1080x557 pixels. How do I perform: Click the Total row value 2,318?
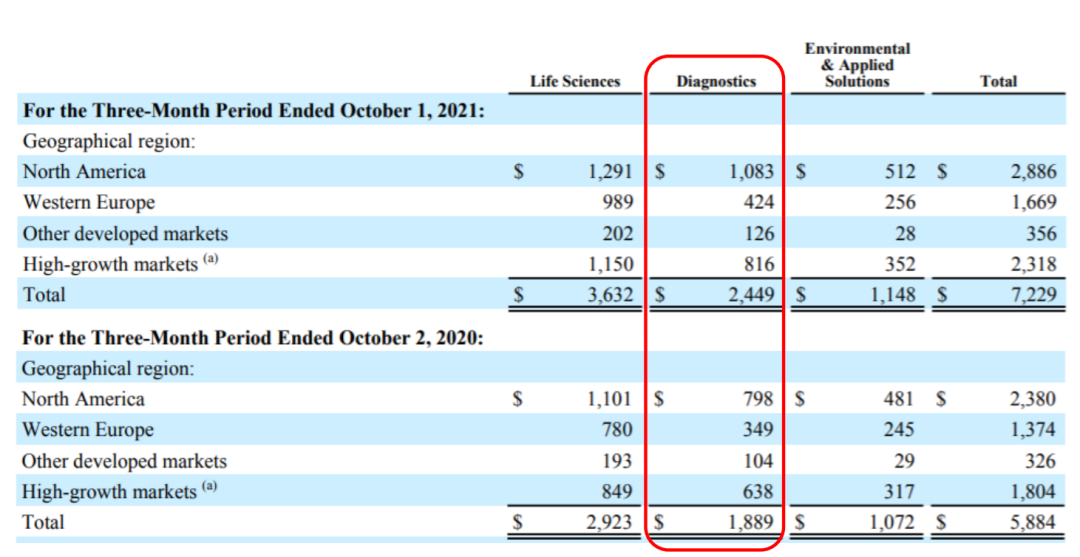(1032, 264)
